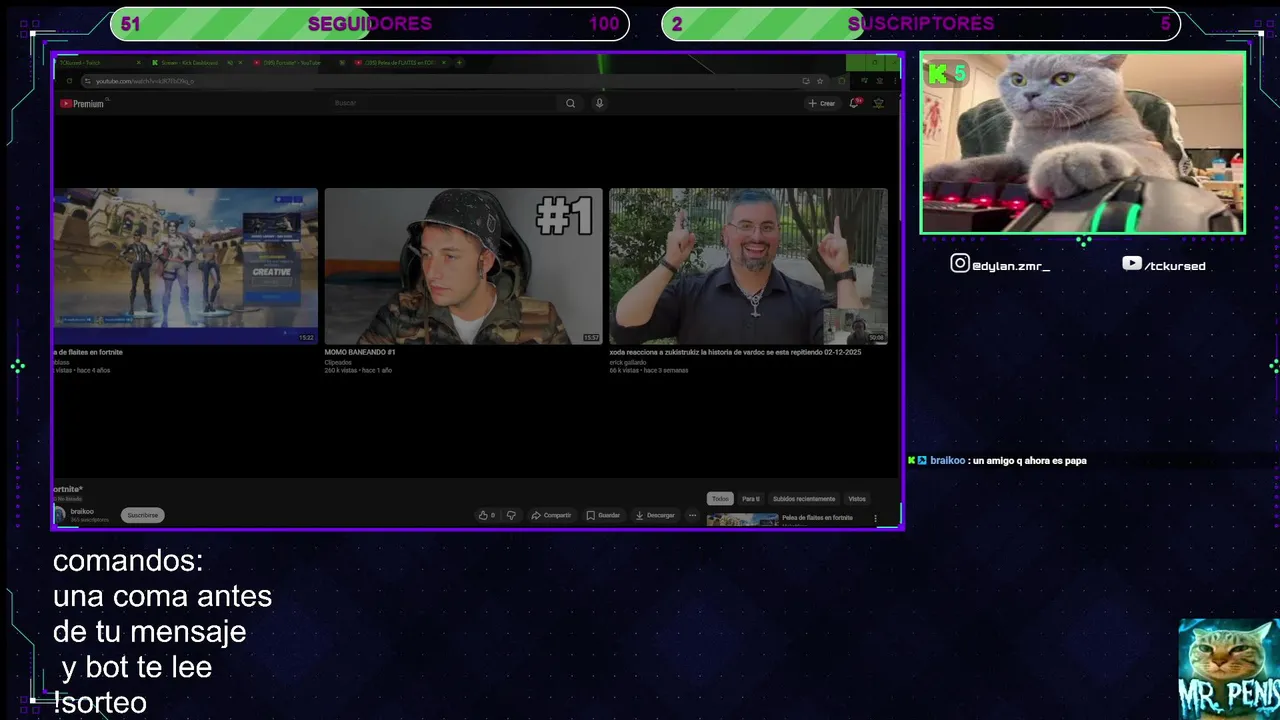
Task: Select the Subidos recientemente filter chip
Action: [x=804, y=498]
